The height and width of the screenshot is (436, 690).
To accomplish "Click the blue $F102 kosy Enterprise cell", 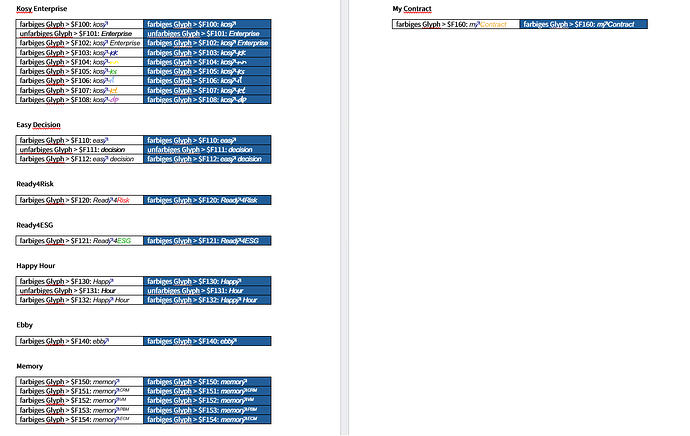I will point(207,43).
